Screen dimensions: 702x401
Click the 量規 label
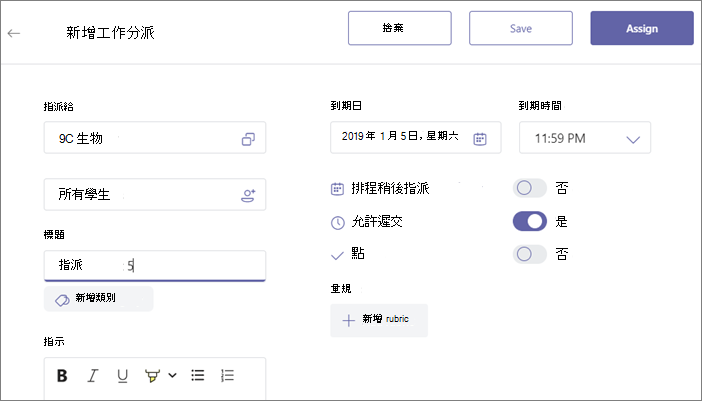point(341,289)
